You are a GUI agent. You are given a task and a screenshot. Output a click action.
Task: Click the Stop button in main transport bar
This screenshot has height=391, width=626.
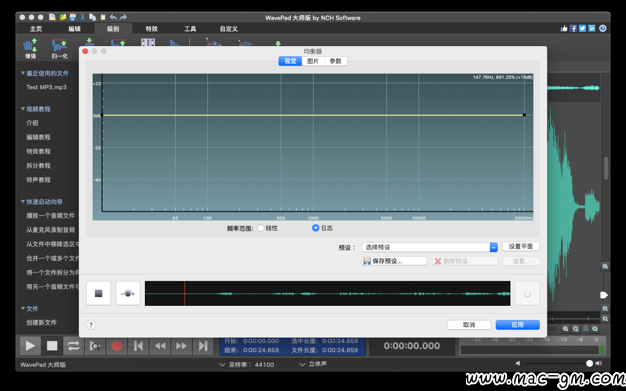[52, 346]
